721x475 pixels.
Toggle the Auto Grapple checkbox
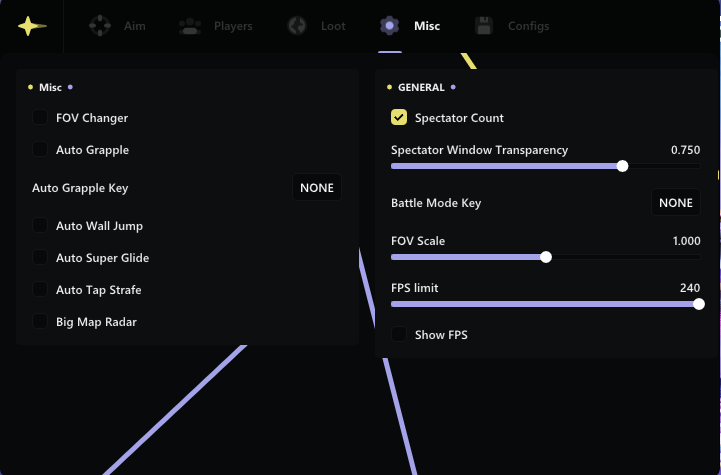click(x=40, y=150)
